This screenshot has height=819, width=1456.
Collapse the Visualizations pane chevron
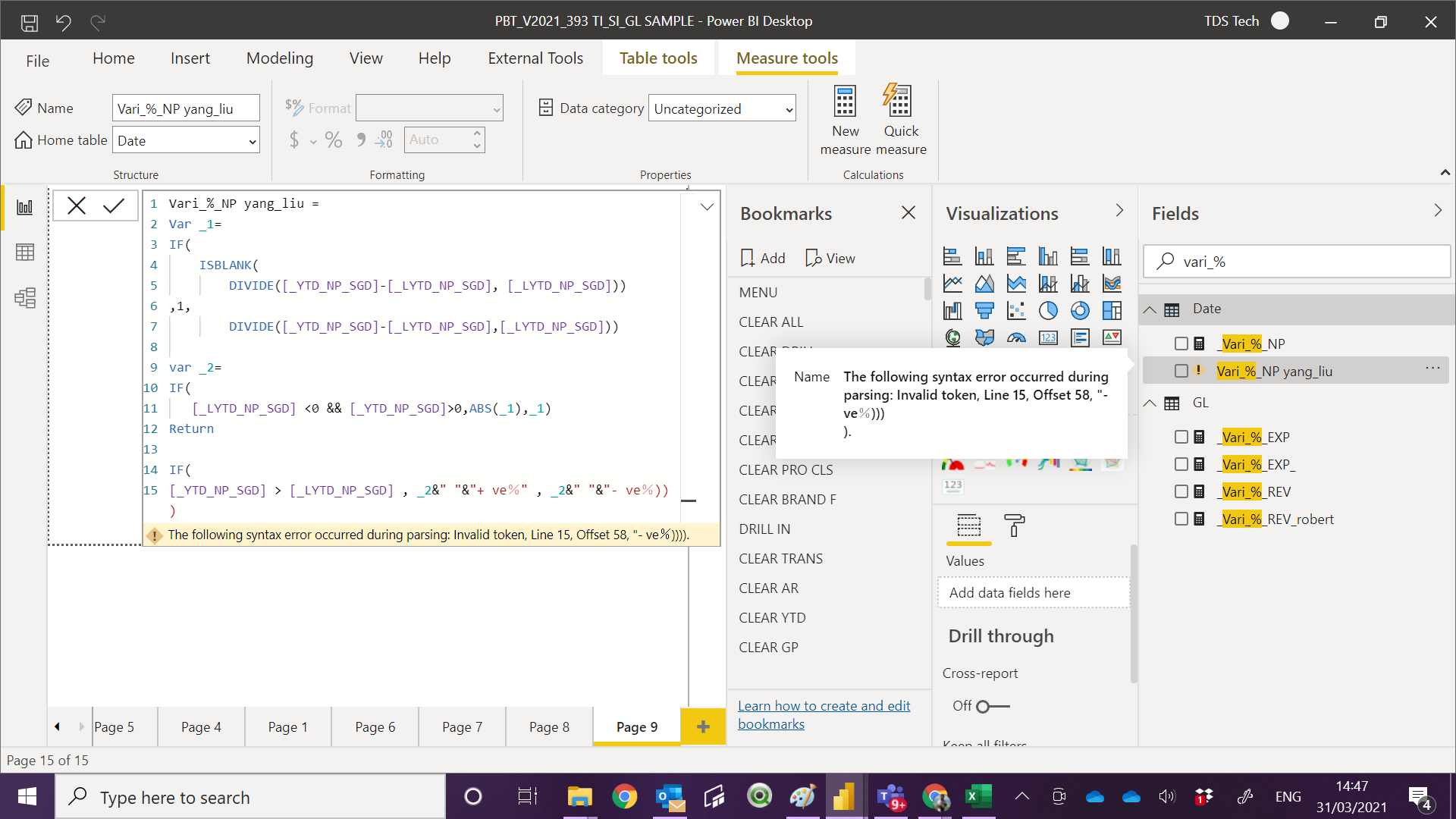[1120, 211]
